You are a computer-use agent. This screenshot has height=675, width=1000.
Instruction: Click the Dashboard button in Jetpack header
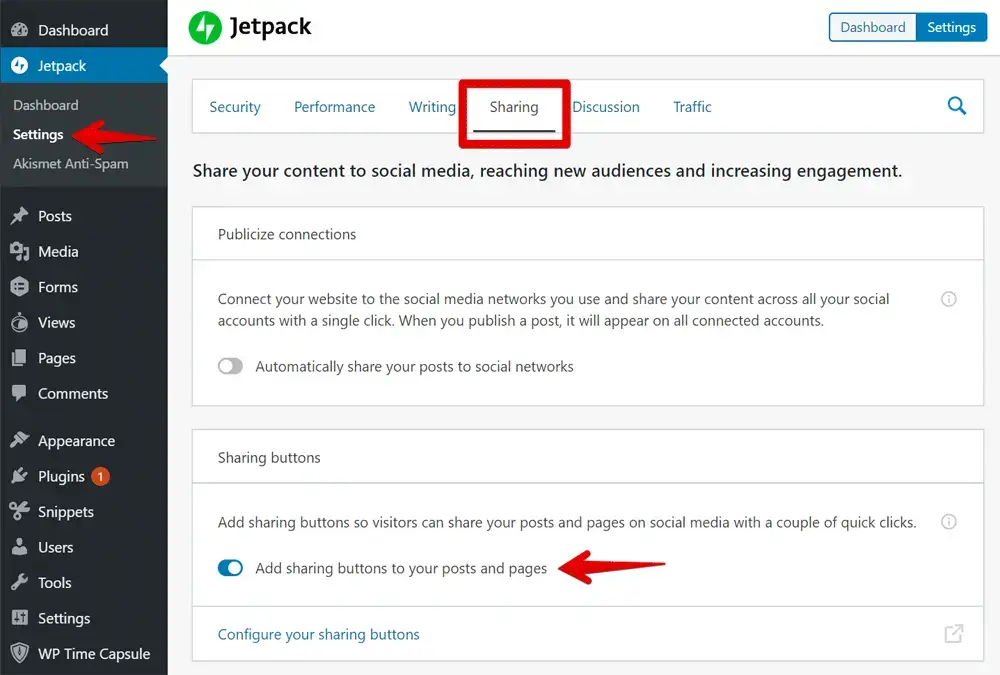[x=872, y=27]
